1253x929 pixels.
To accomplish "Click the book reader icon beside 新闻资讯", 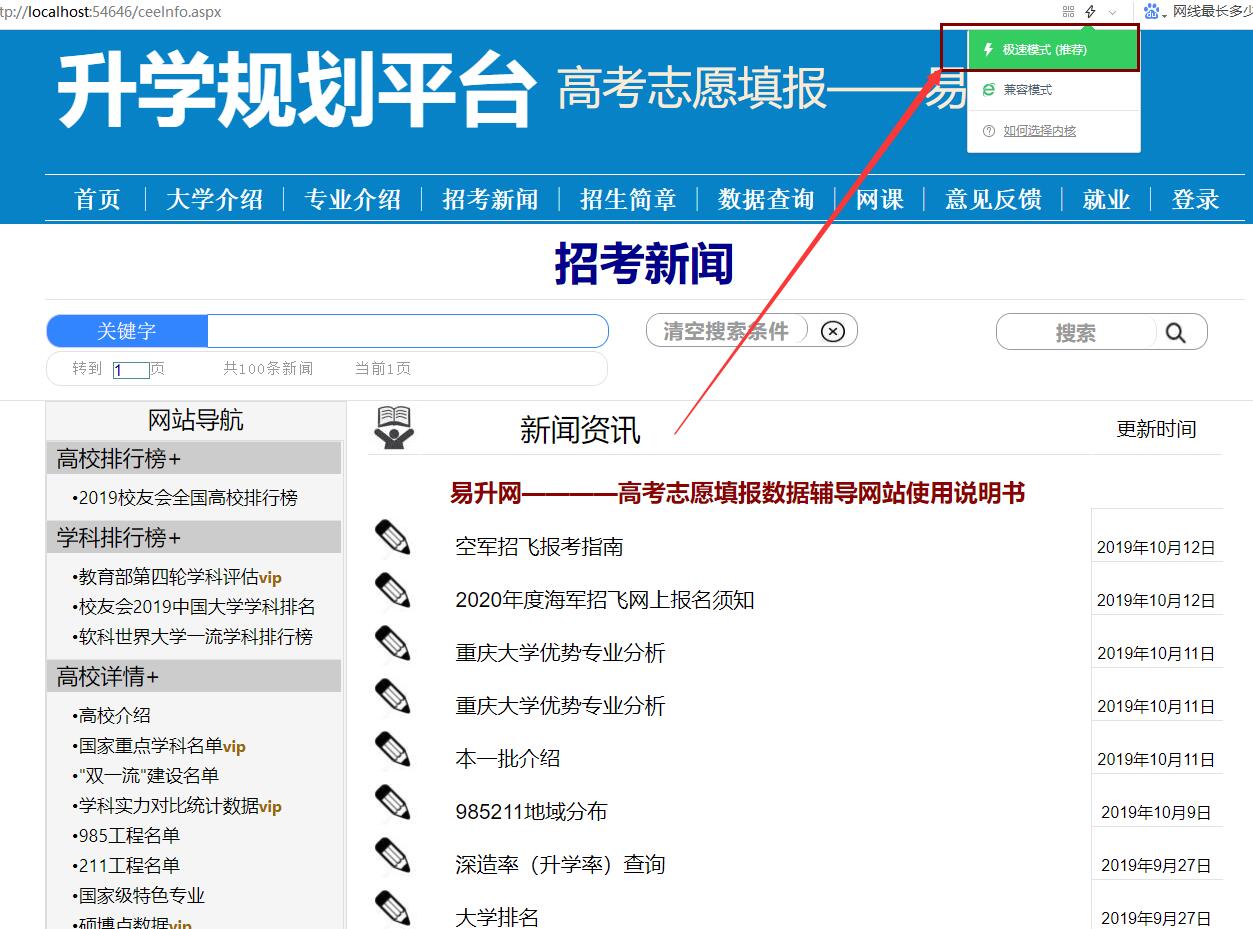I will pos(394,427).
